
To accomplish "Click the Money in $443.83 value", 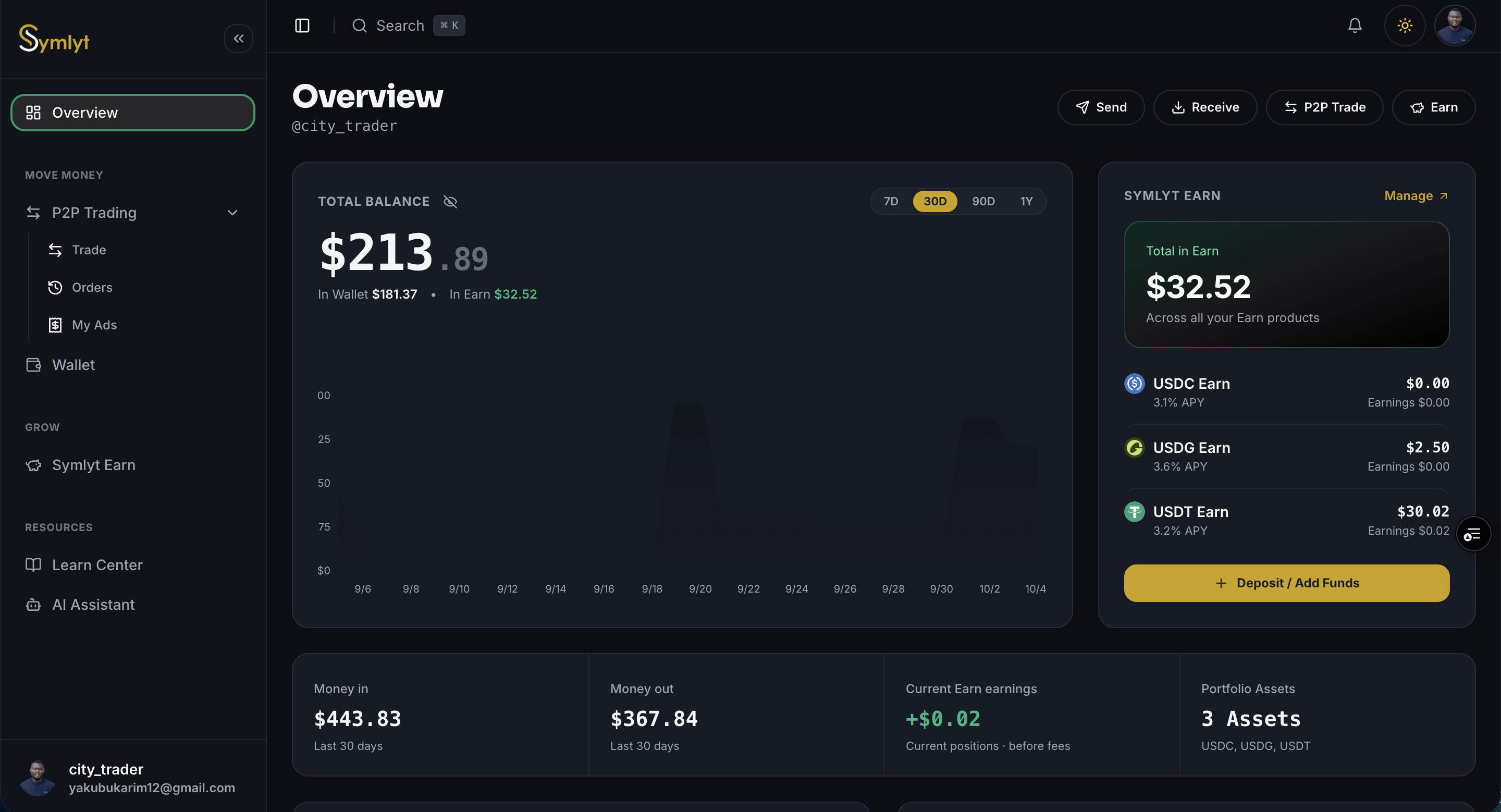I will 357,719.
